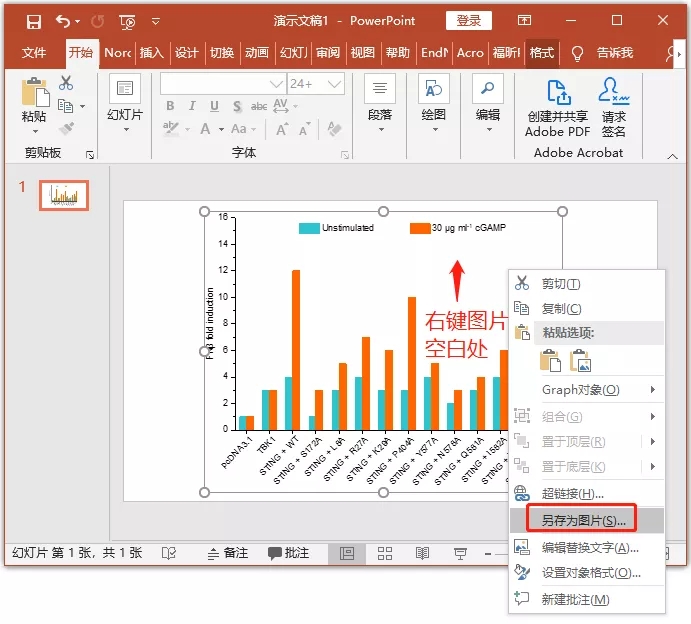Click the Request Signature icon
This screenshot has width=691, height=624.
tap(613, 94)
